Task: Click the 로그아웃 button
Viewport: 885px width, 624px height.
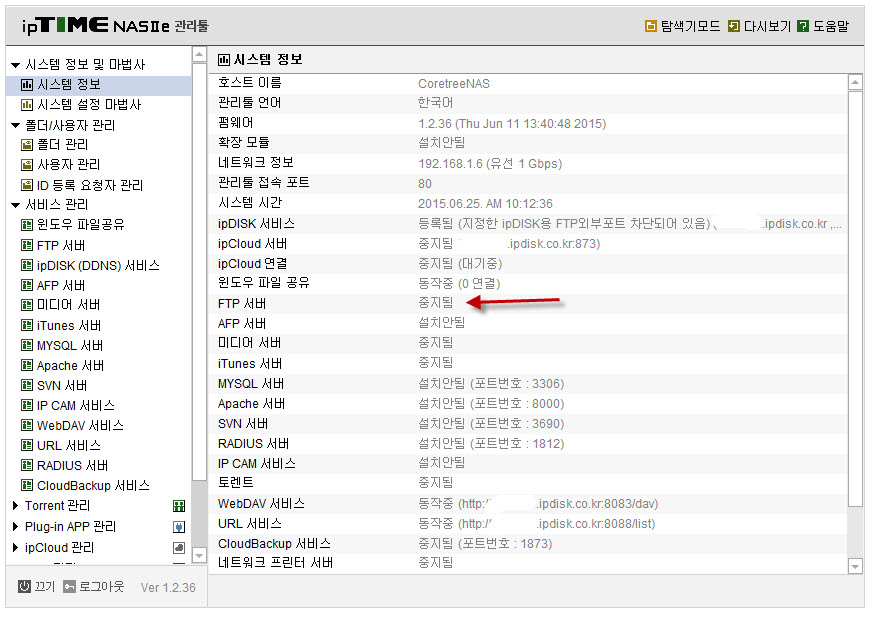Action: pyautogui.click(x=101, y=587)
